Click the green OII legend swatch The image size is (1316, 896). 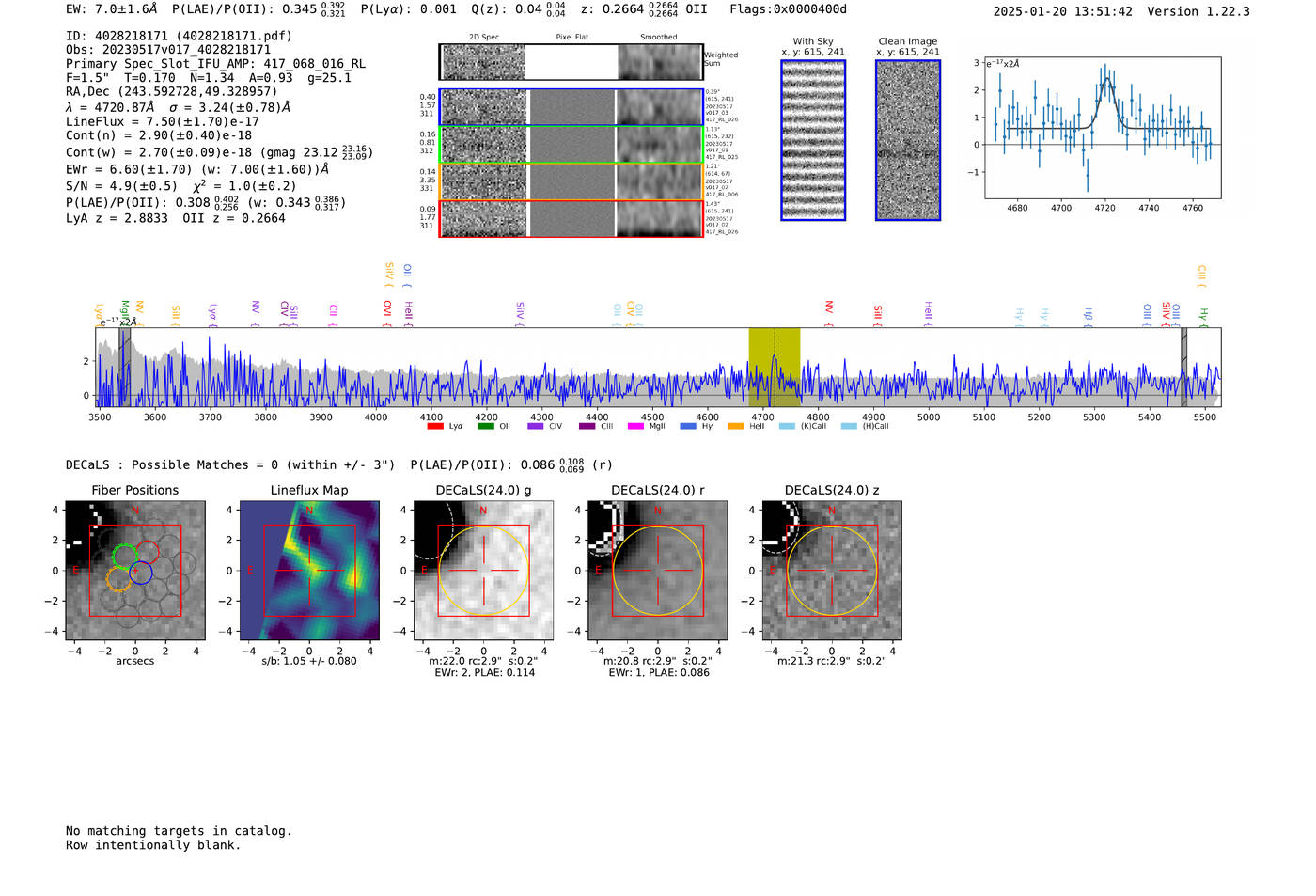486,426
